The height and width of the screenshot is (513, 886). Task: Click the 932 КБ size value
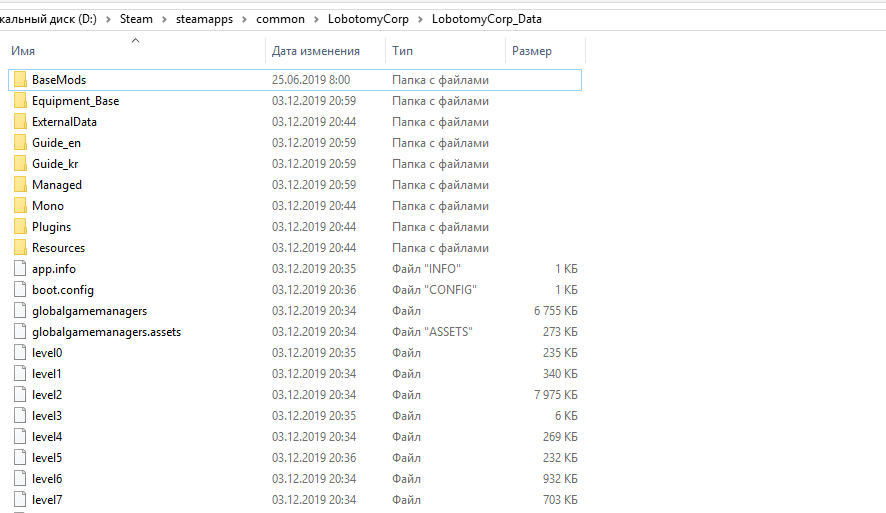(560, 479)
